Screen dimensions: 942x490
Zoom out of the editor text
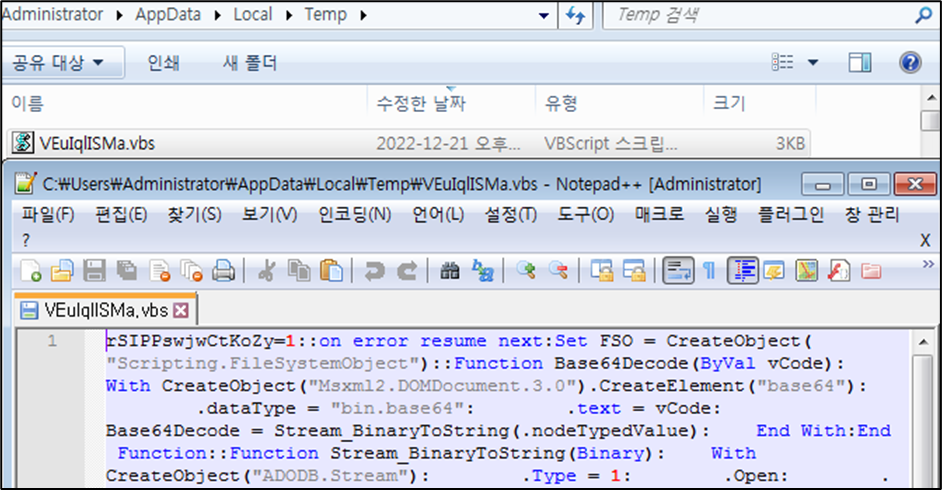pos(558,271)
